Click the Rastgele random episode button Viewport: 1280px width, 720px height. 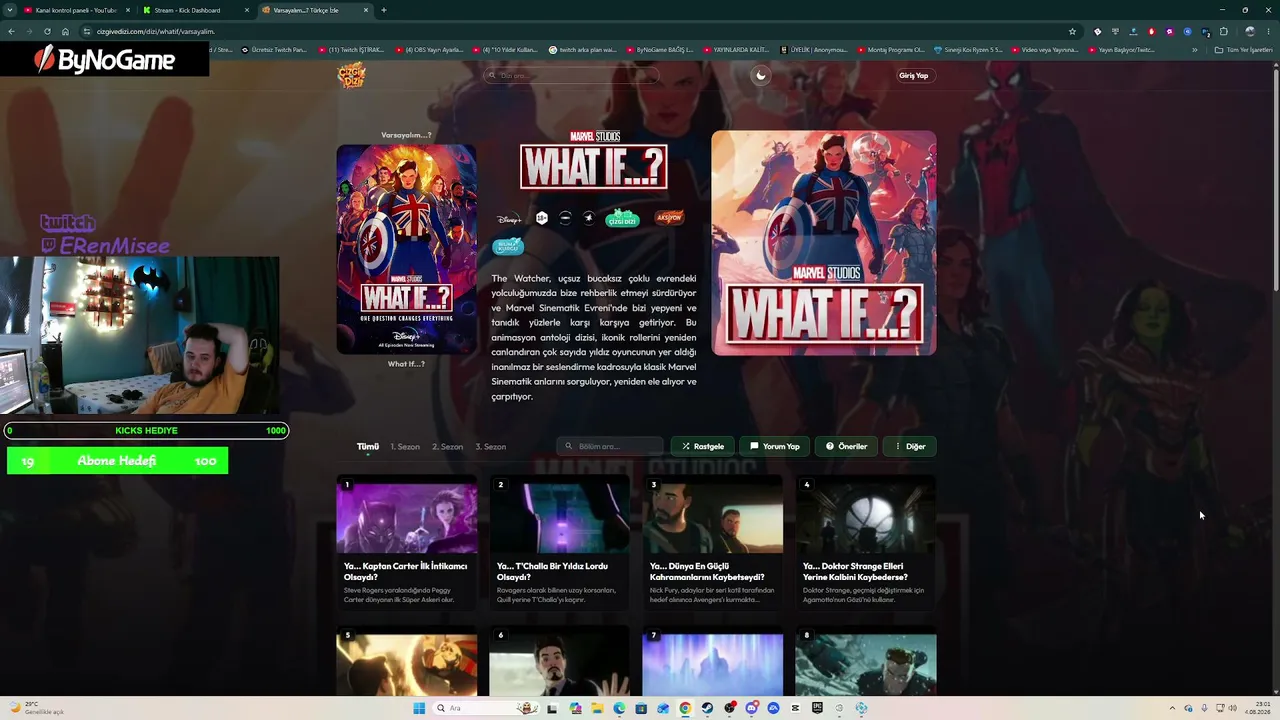[703, 447]
